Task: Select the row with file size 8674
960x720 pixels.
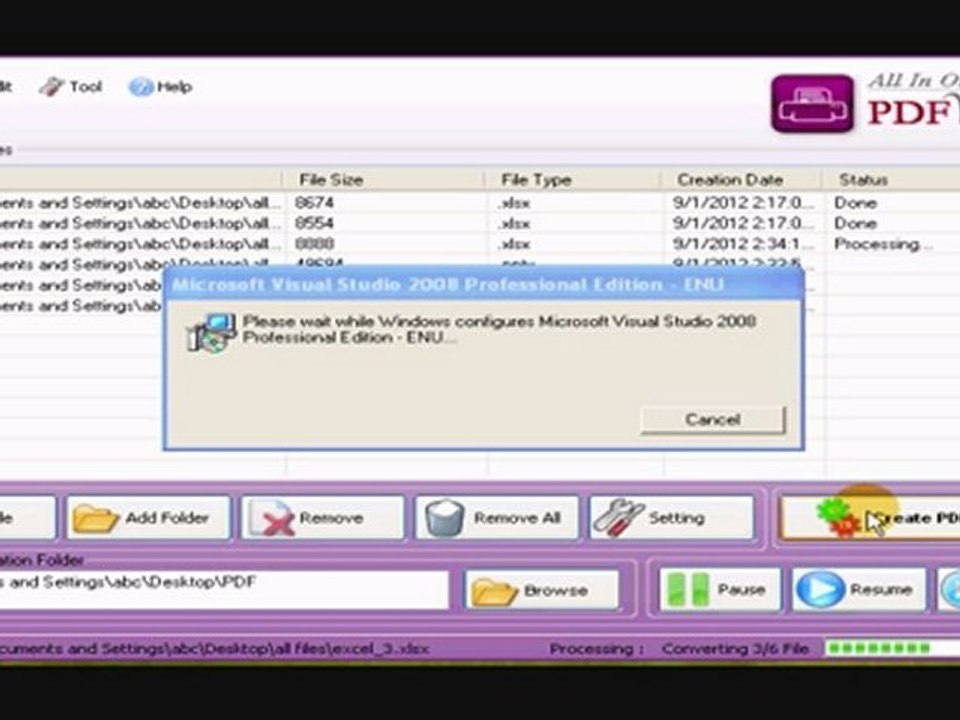Action: [480, 203]
